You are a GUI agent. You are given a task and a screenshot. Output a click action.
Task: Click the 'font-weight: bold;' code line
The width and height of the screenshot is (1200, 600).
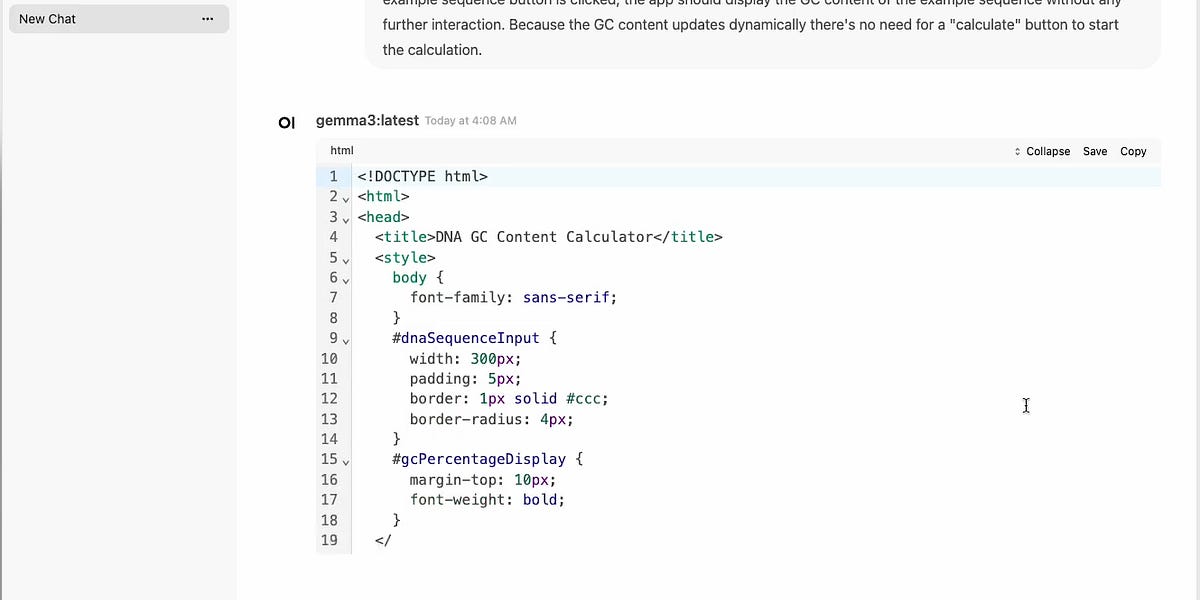(x=487, y=499)
